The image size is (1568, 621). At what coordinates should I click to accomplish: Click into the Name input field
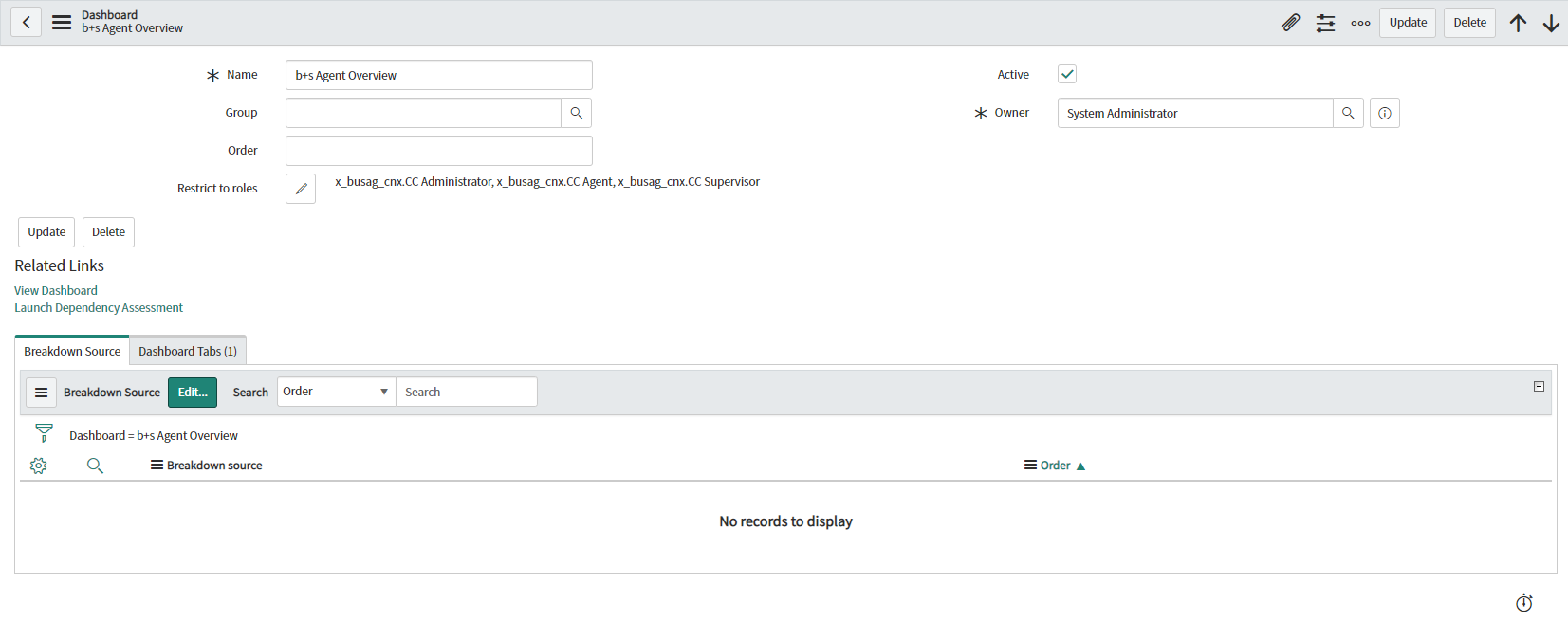click(x=438, y=75)
